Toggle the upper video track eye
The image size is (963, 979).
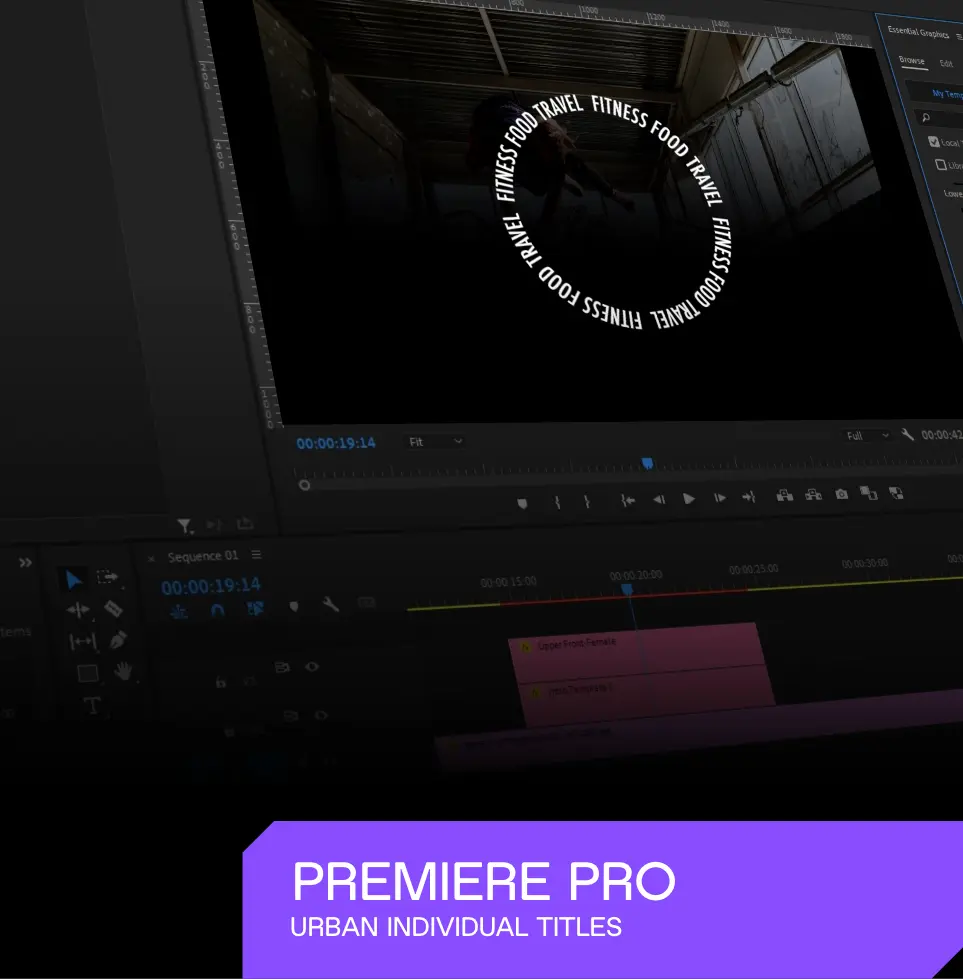pos(312,667)
